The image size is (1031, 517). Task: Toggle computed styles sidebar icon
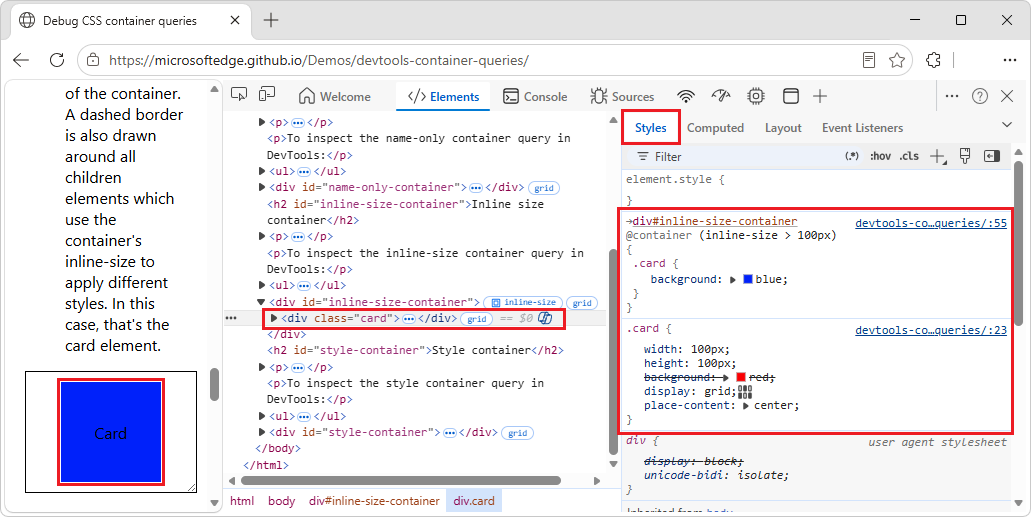point(992,156)
